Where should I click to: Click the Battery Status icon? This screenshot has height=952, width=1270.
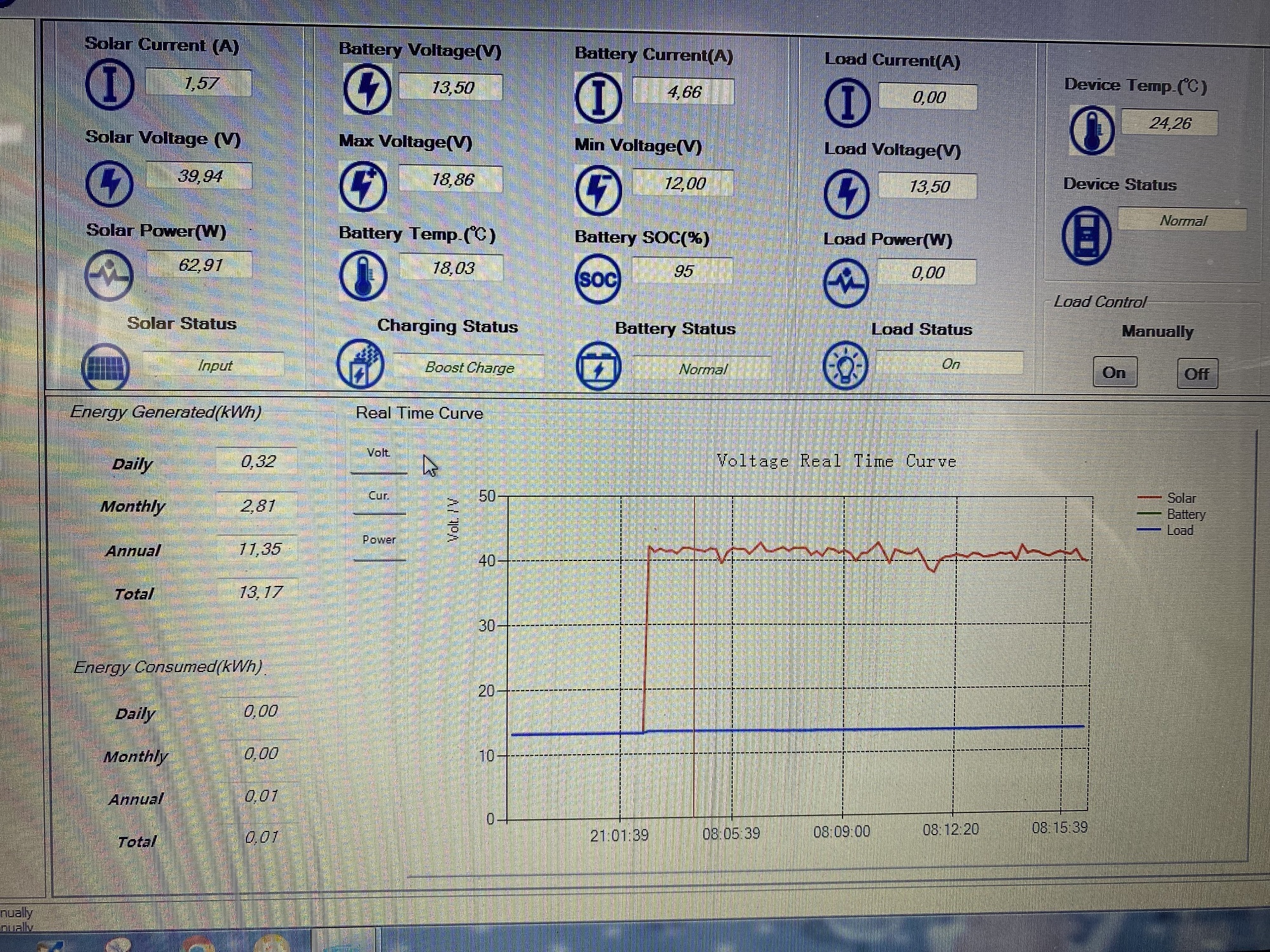(x=598, y=366)
